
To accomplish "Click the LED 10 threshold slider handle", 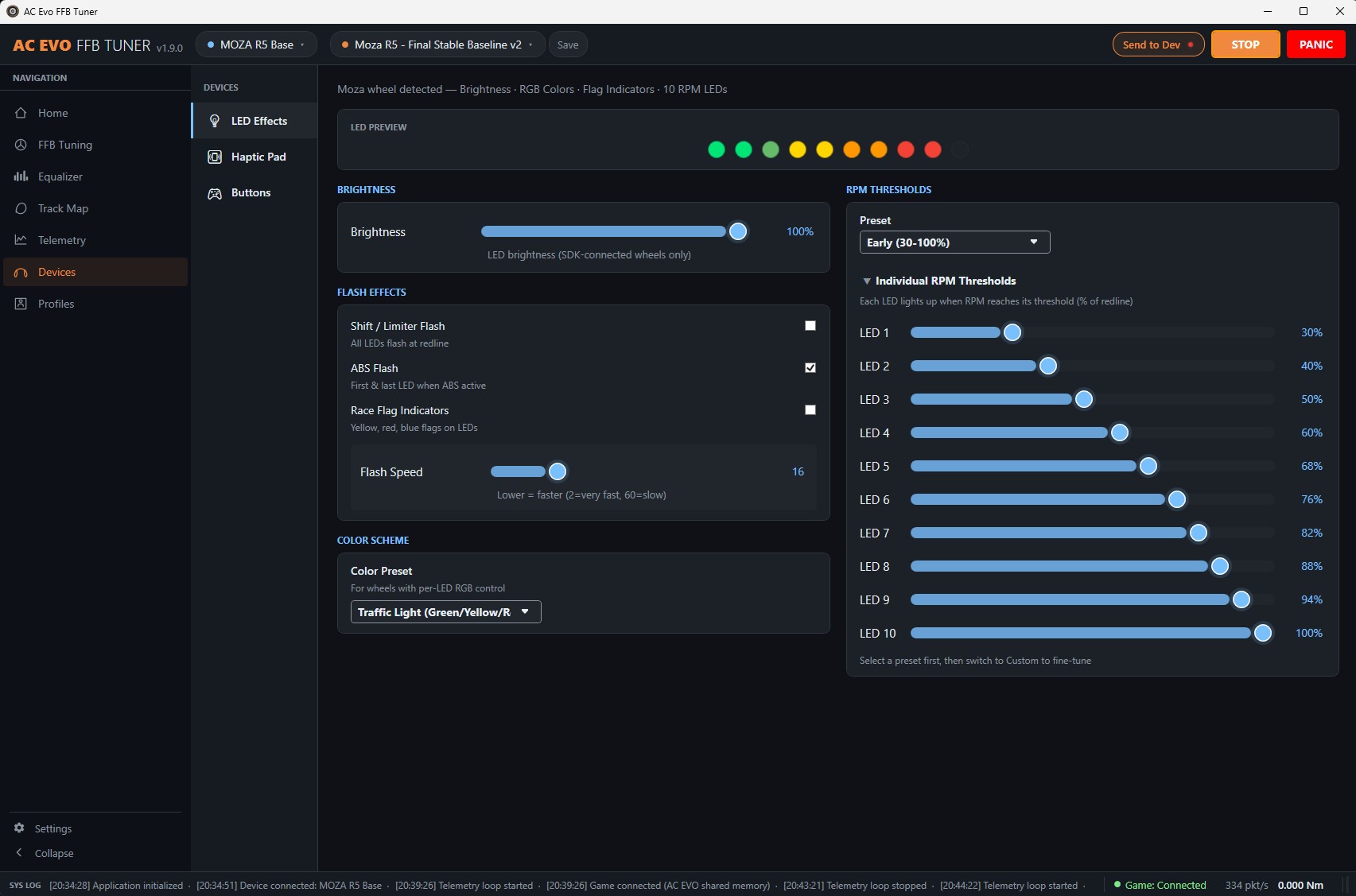I will tap(1263, 633).
